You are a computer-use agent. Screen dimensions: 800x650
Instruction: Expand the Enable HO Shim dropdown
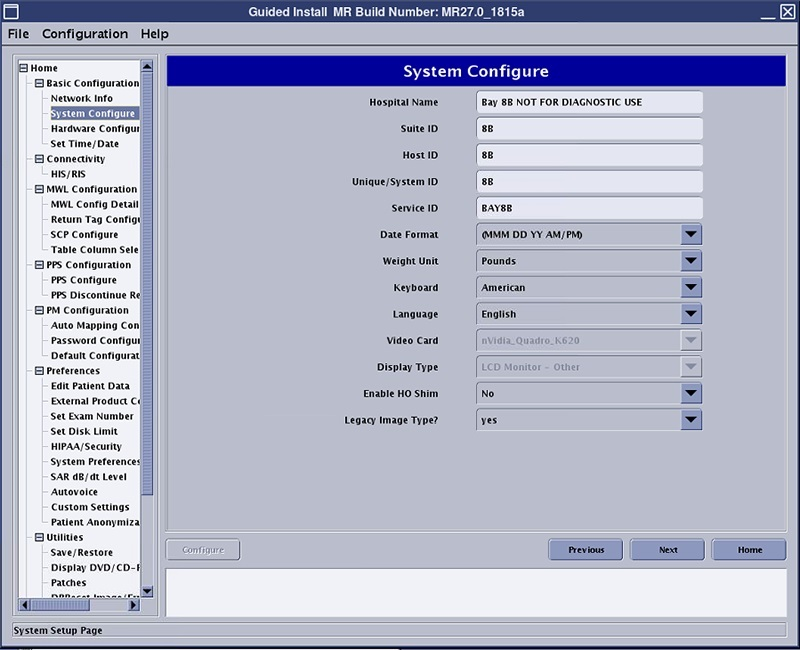[691, 394]
